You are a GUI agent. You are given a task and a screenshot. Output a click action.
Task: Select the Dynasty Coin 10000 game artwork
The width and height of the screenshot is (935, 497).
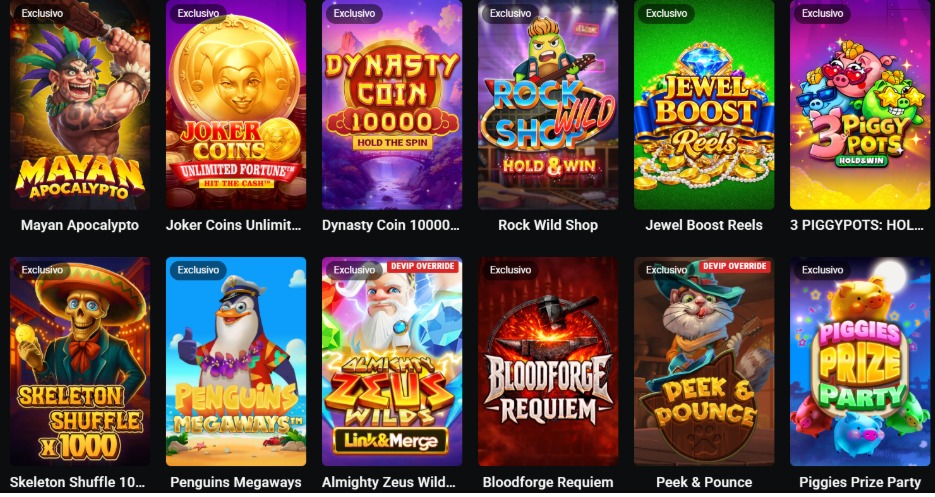point(392,104)
